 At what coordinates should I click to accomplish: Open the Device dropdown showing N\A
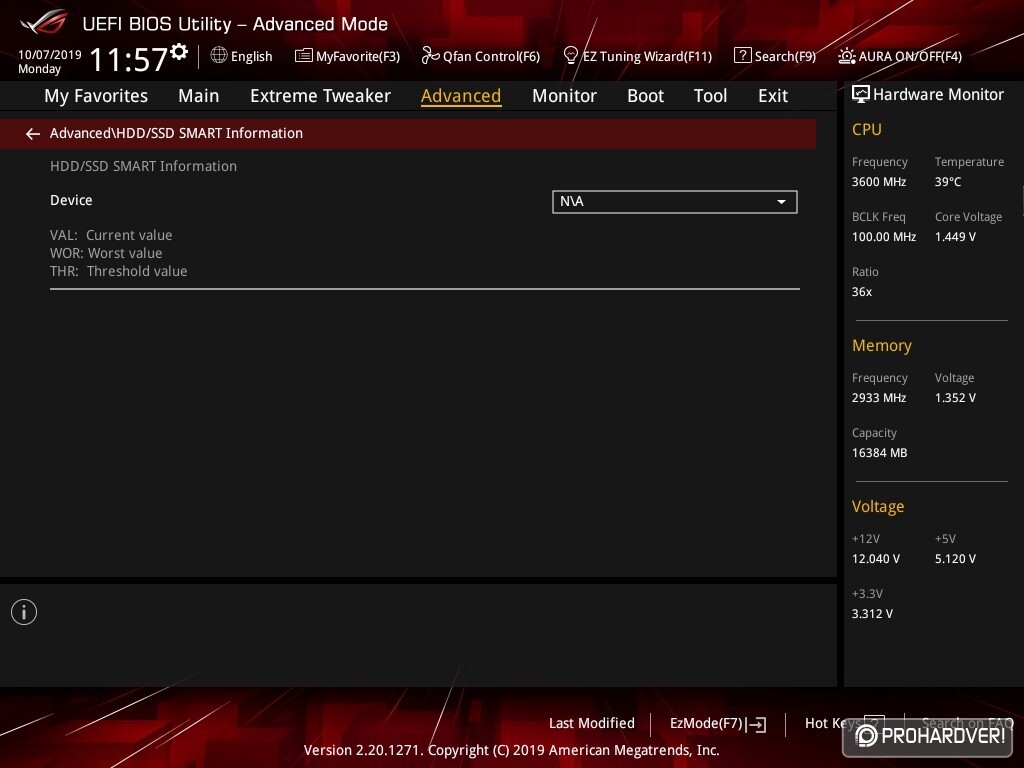675,202
